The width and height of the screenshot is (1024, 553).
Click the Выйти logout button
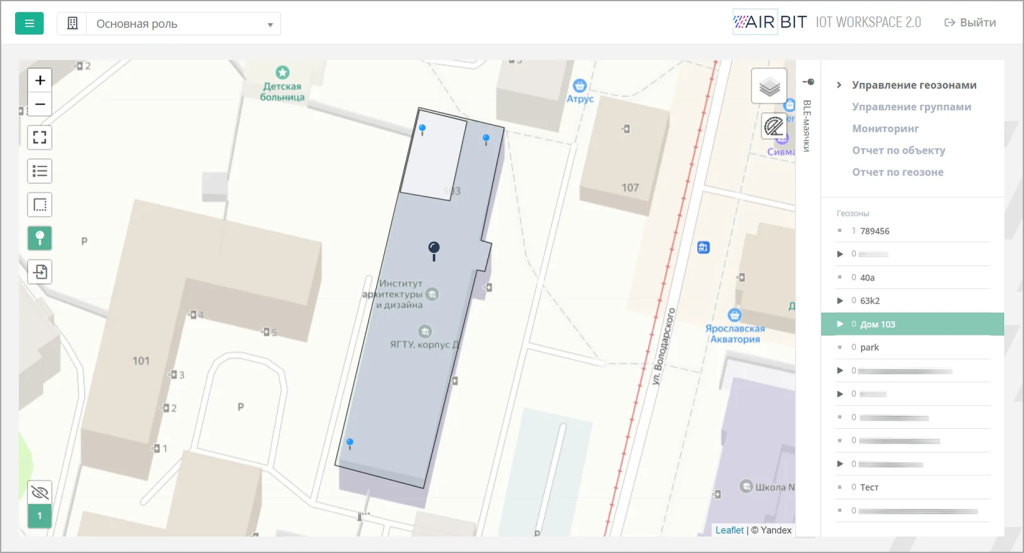[x=970, y=23]
